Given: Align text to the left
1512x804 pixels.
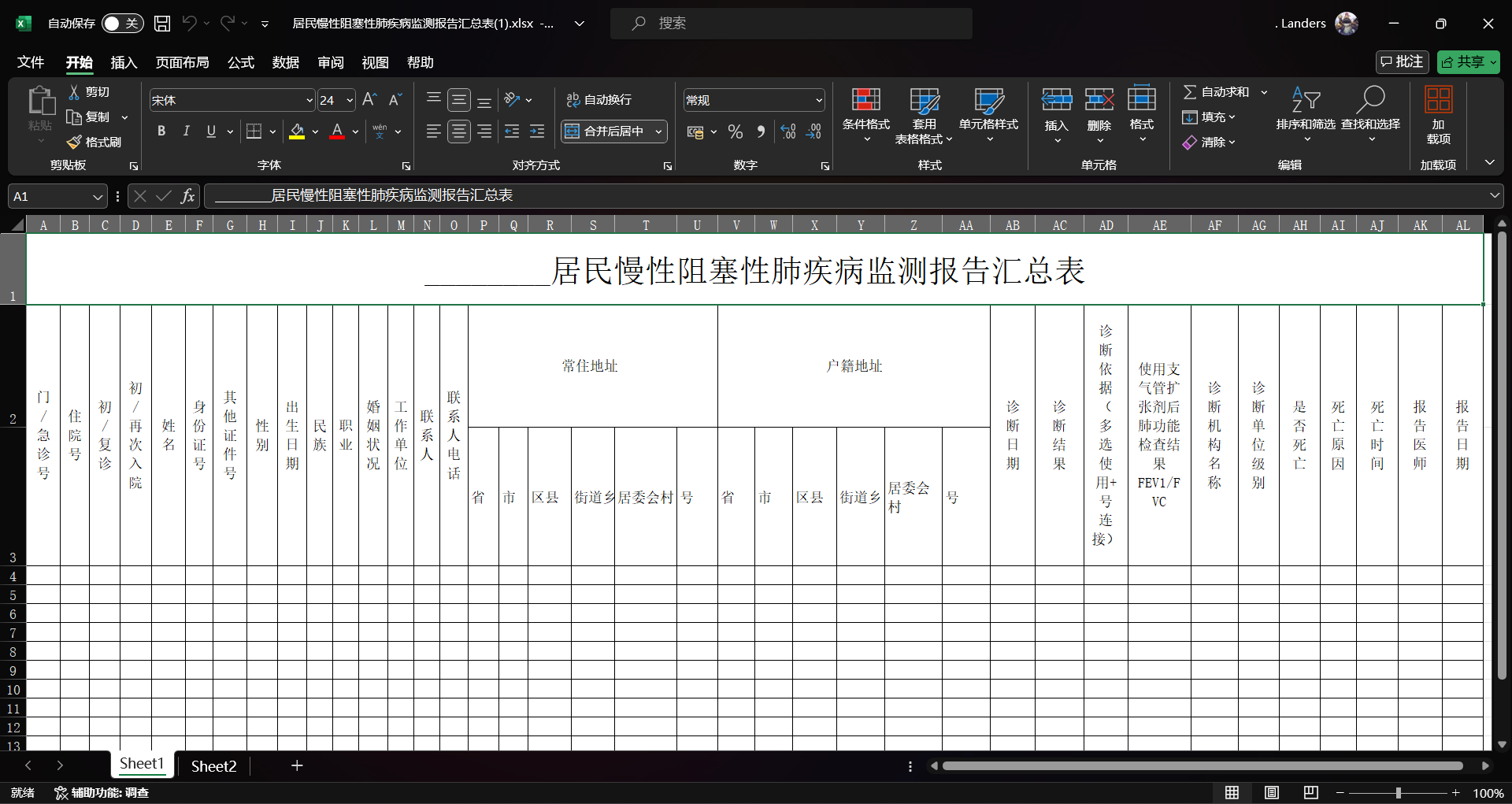Looking at the screenshot, I should tap(433, 132).
